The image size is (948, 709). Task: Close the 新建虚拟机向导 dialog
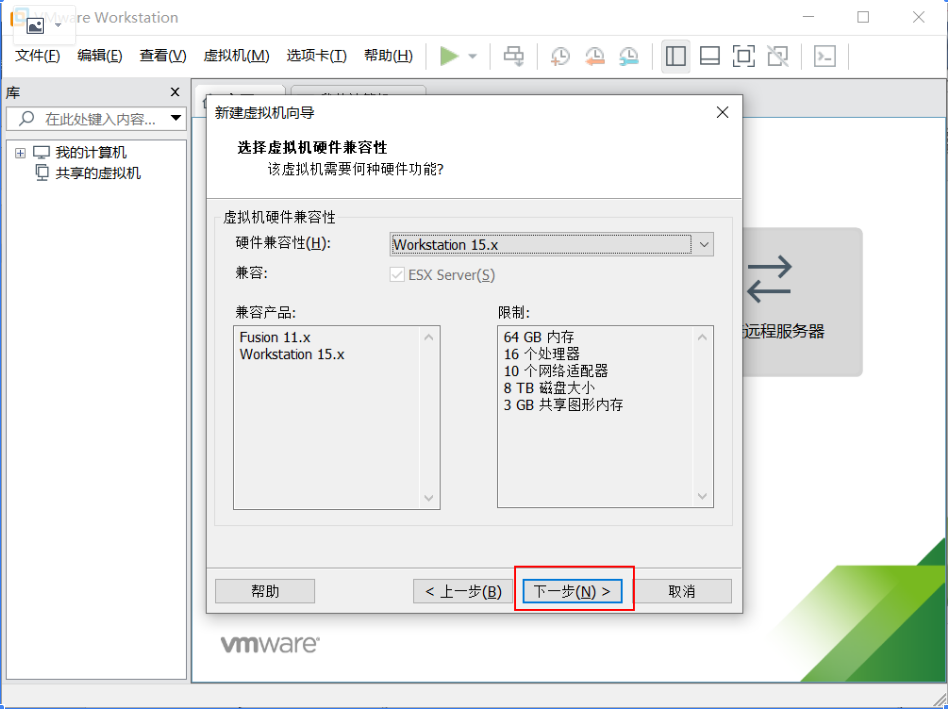click(722, 112)
